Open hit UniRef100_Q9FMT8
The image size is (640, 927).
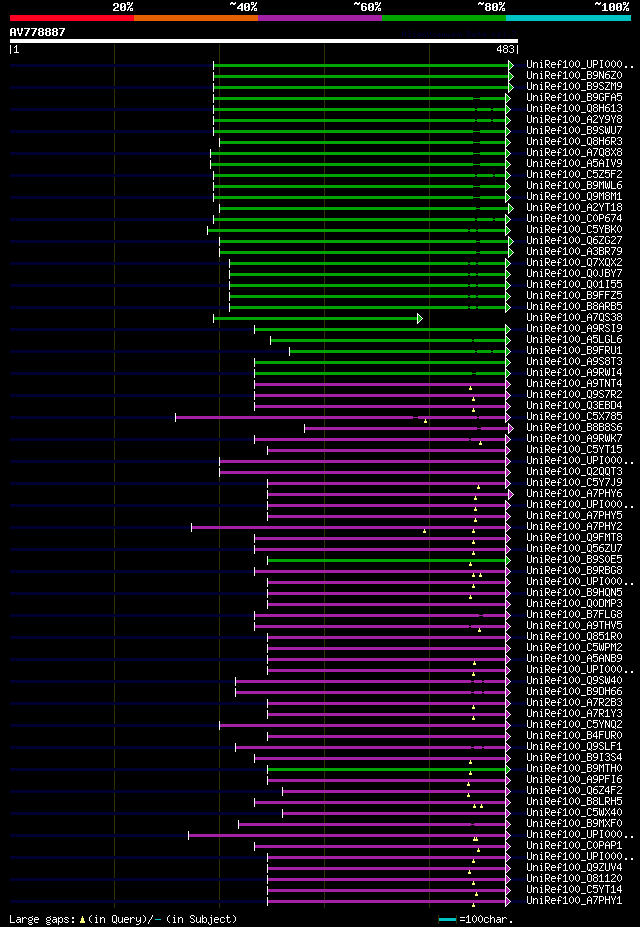(574, 537)
